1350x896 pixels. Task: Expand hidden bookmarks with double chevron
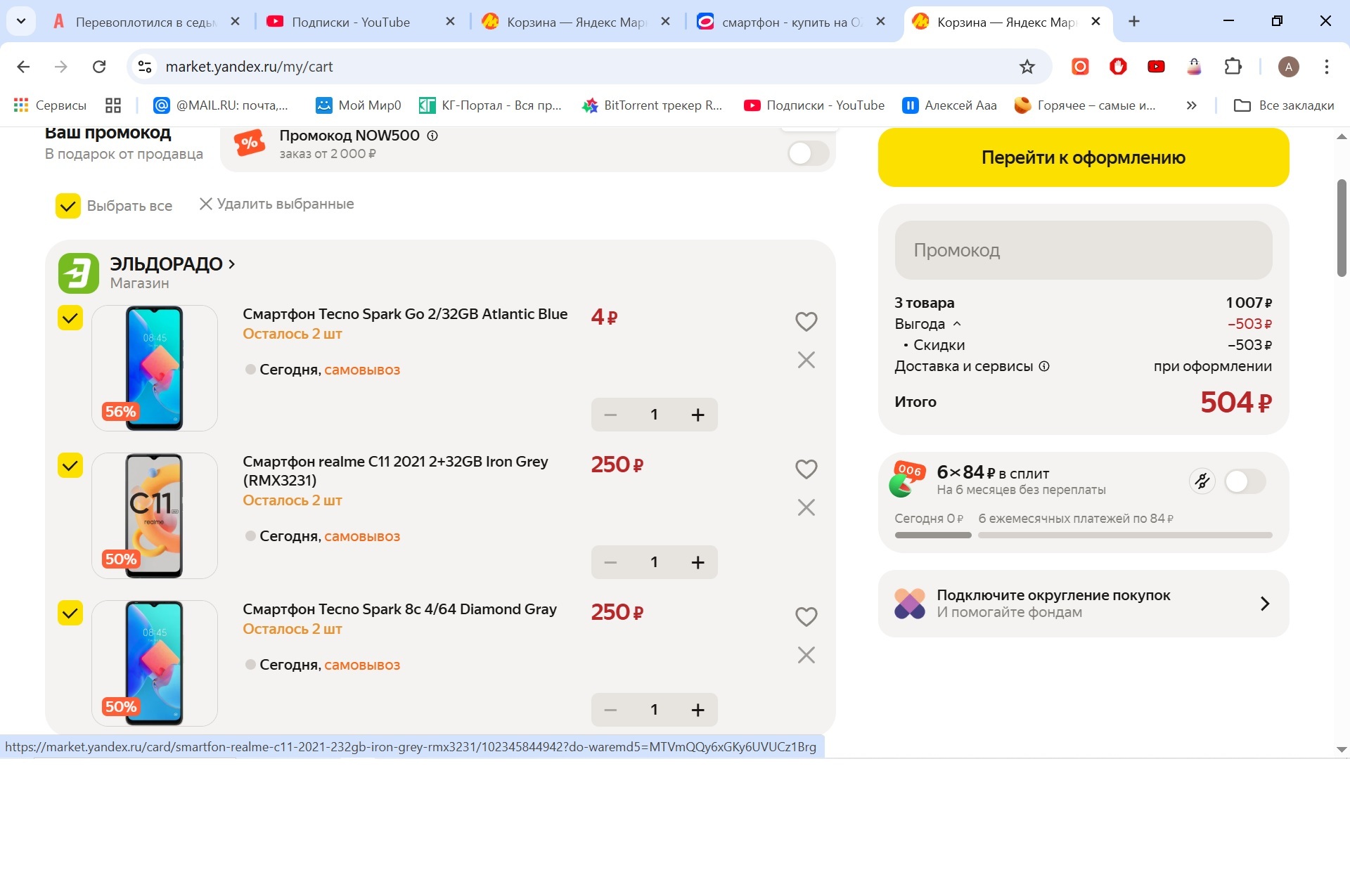pyautogui.click(x=1191, y=105)
